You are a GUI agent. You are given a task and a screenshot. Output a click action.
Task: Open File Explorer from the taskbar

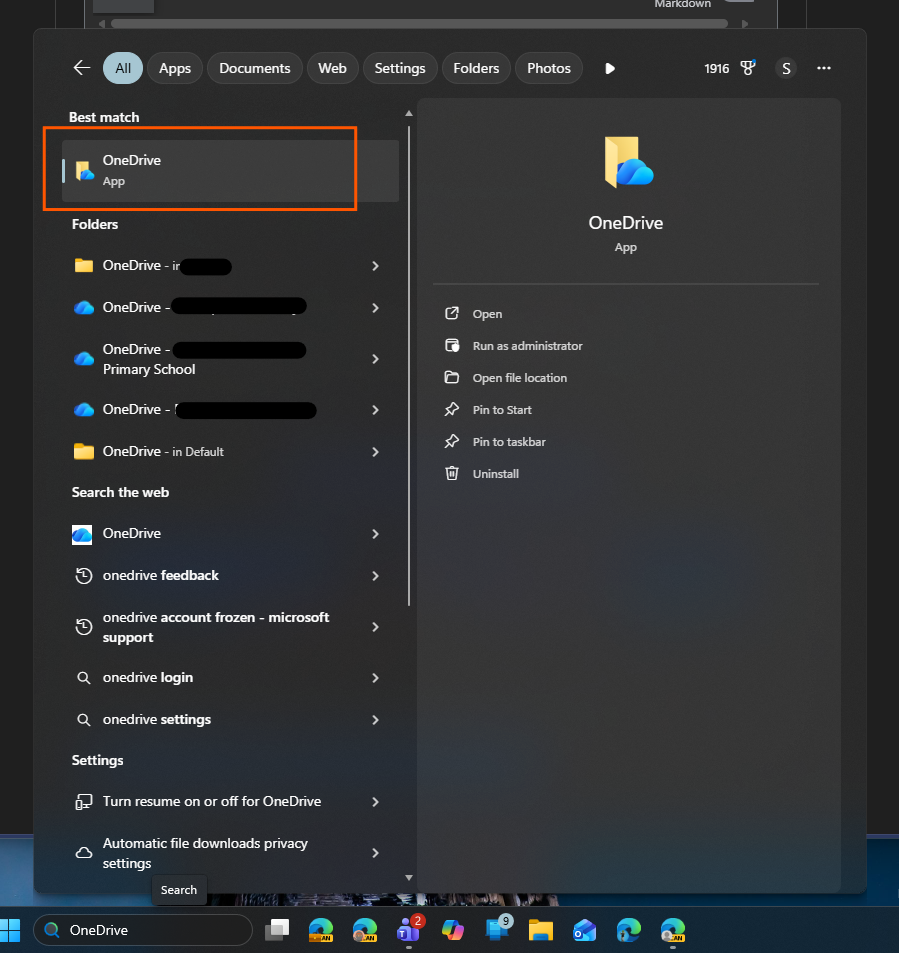click(x=540, y=930)
